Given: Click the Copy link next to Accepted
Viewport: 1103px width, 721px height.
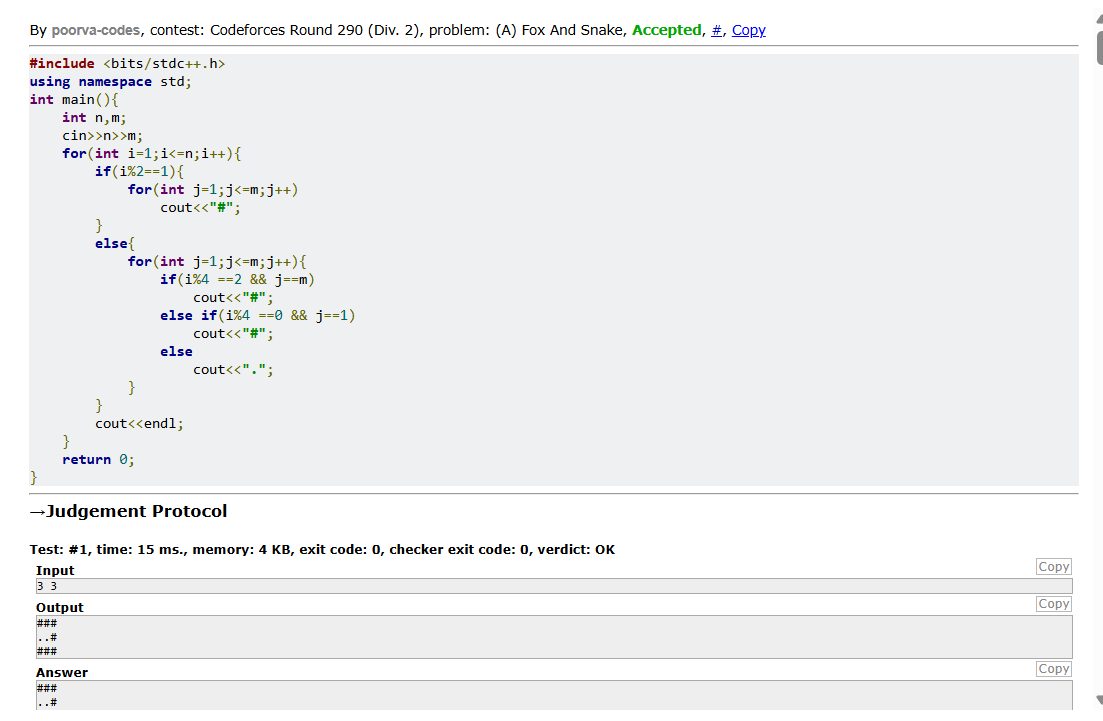Looking at the screenshot, I should tap(748, 30).
